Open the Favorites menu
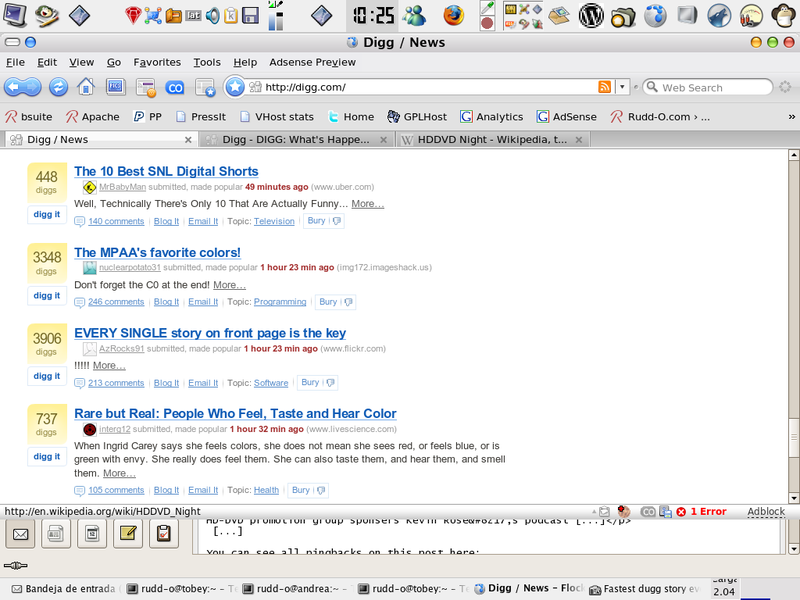Screen dimensions: 800x600 click(157, 62)
